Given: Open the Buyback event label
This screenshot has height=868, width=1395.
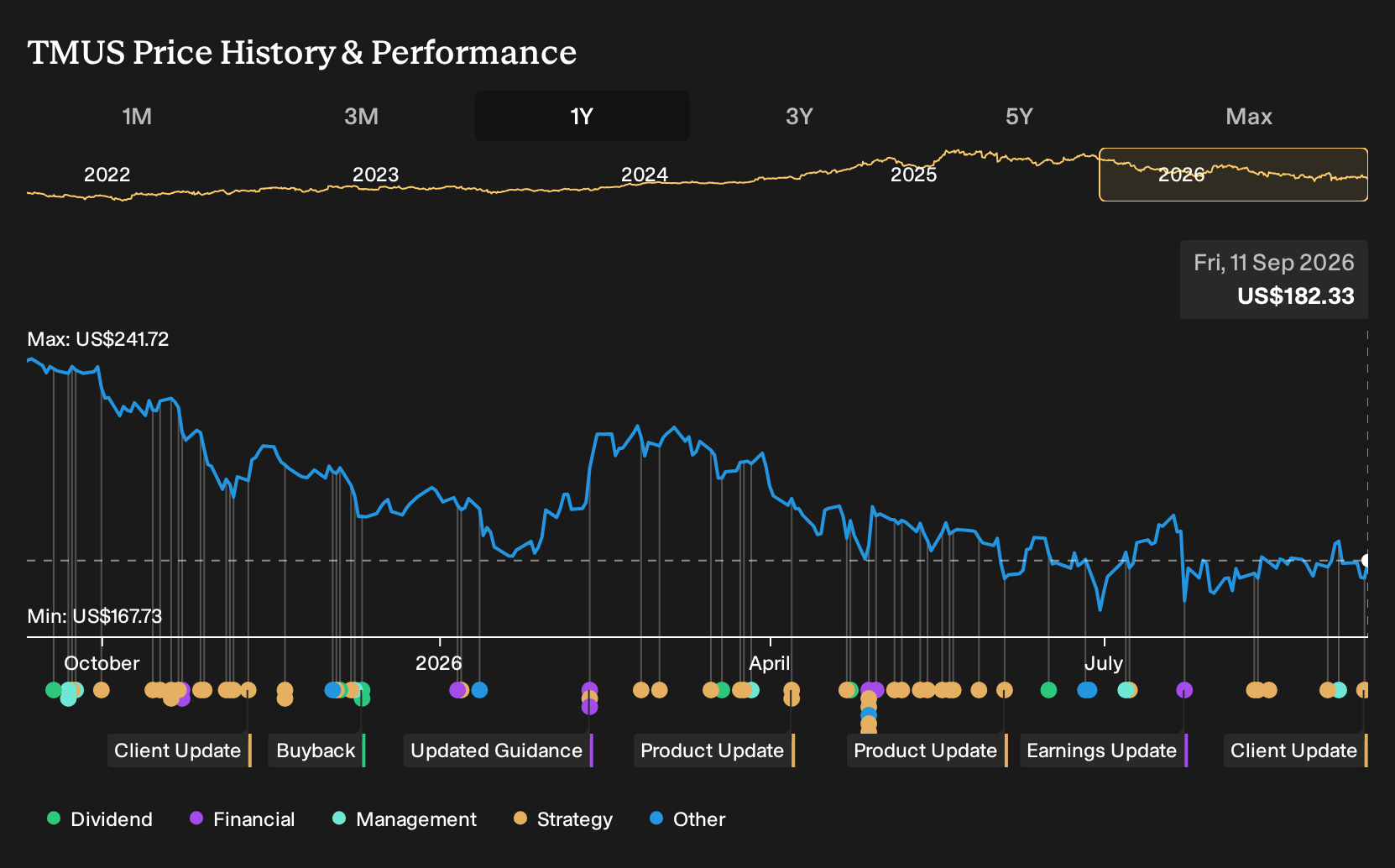Looking at the screenshot, I should [x=317, y=750].
